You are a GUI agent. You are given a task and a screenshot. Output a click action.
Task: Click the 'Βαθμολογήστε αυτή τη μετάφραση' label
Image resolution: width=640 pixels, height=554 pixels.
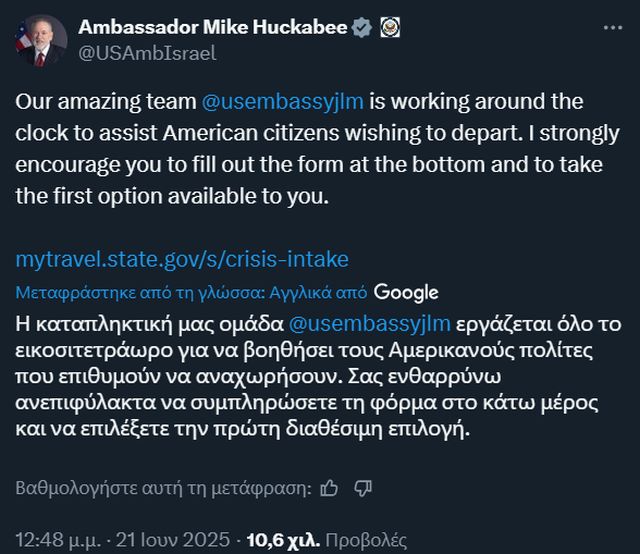[163, 489]
